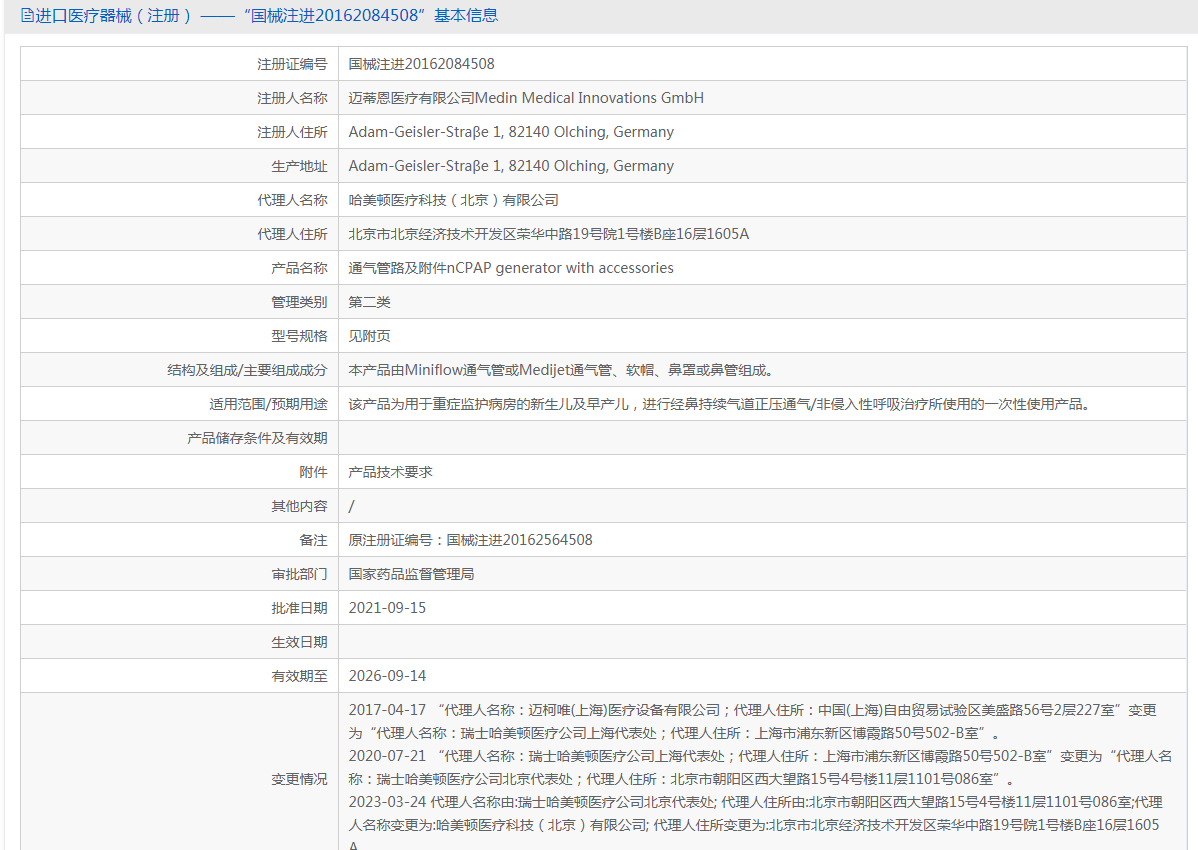Viewport: 1198px width, 850px height.
Task: Click the 产品储存条件及有效期 row label
Action: 257,438
